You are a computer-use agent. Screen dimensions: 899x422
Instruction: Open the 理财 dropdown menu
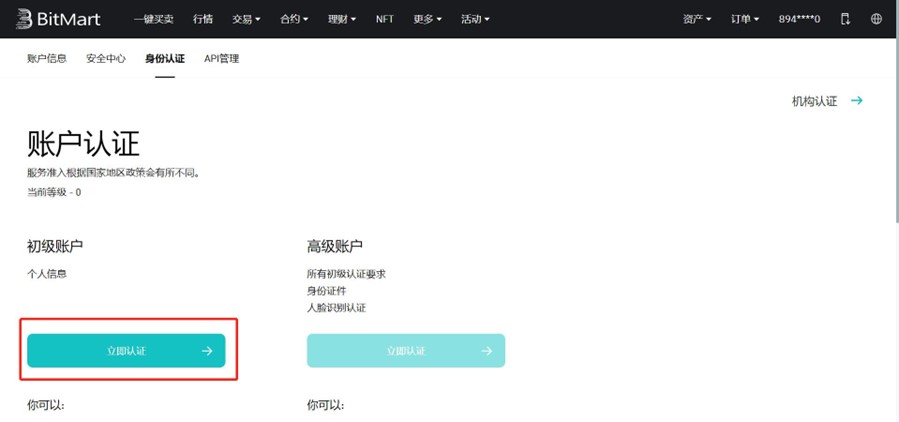[342, 19]
